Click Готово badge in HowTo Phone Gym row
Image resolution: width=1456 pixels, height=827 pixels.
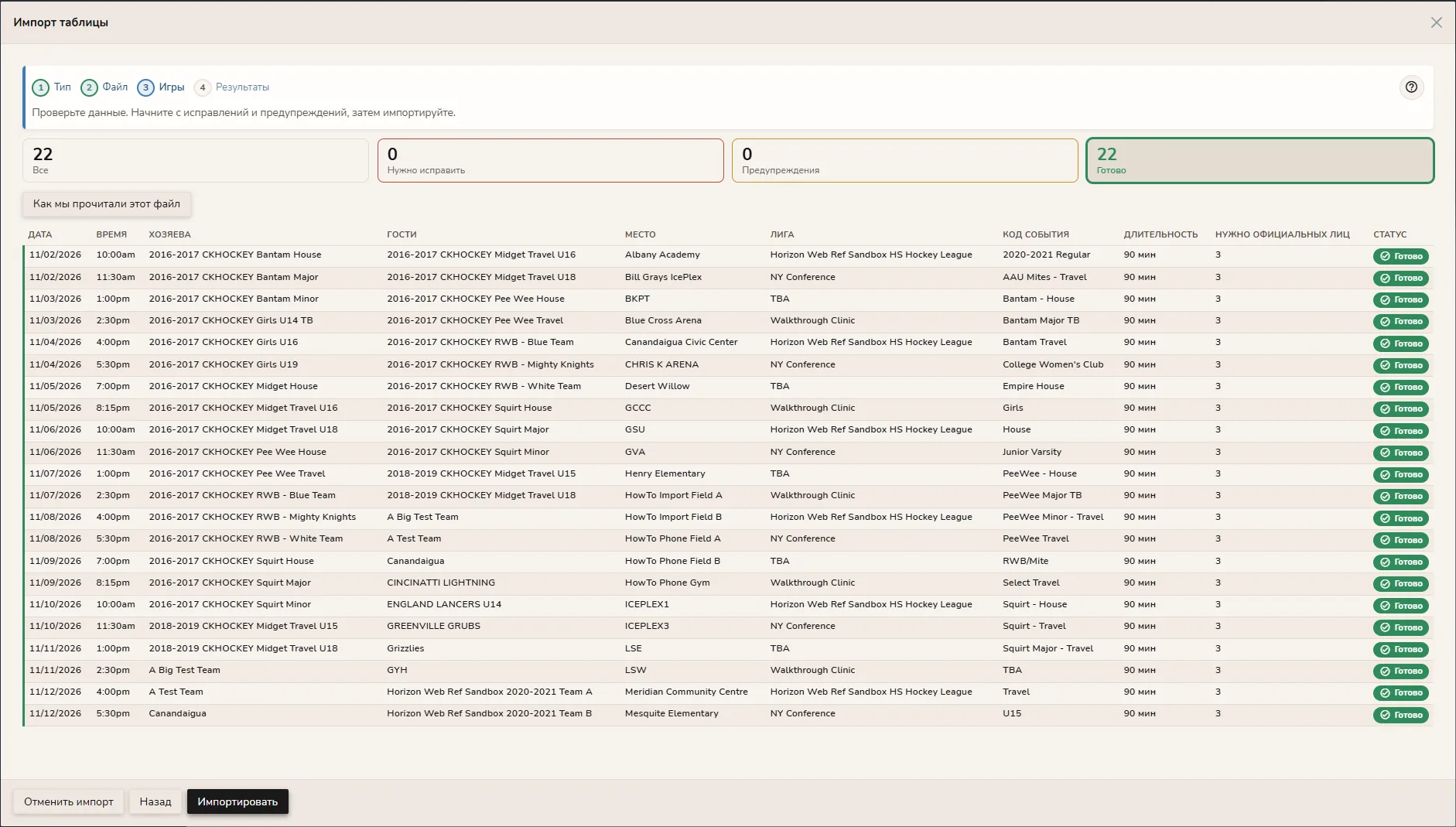click(1401, 583)
